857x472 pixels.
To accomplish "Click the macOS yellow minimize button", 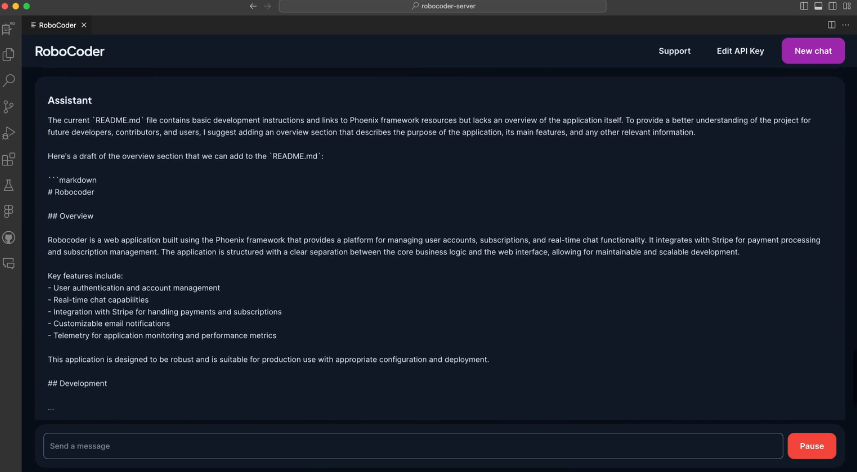I will point(16,6).
